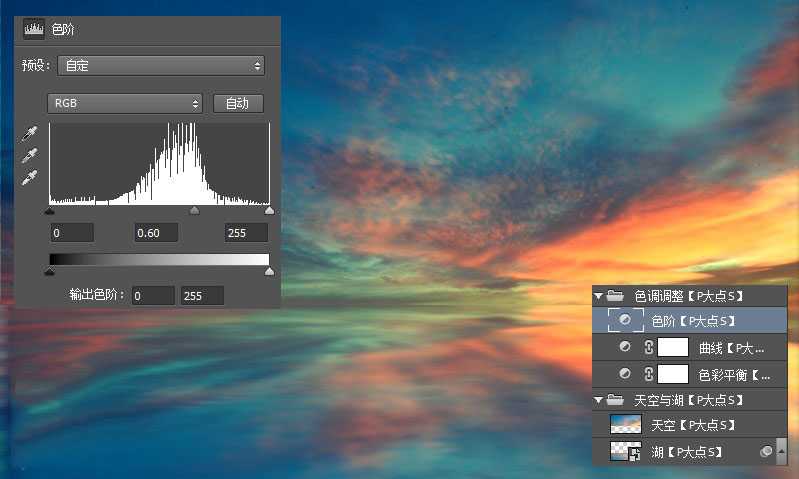Click the white output level slider handle

pos(268,271)
